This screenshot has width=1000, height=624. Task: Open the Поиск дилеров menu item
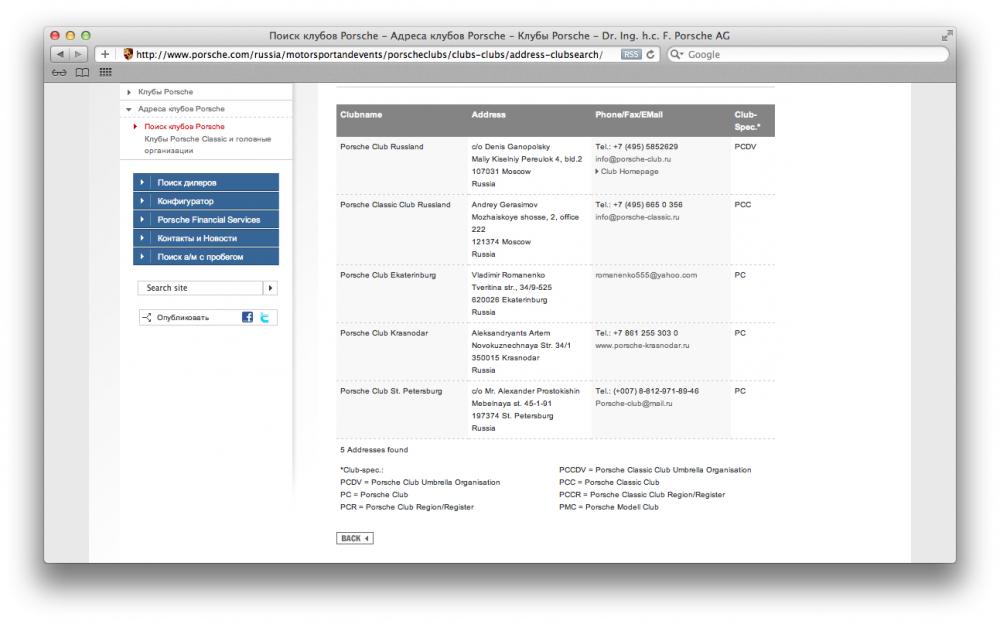[206, 182]
